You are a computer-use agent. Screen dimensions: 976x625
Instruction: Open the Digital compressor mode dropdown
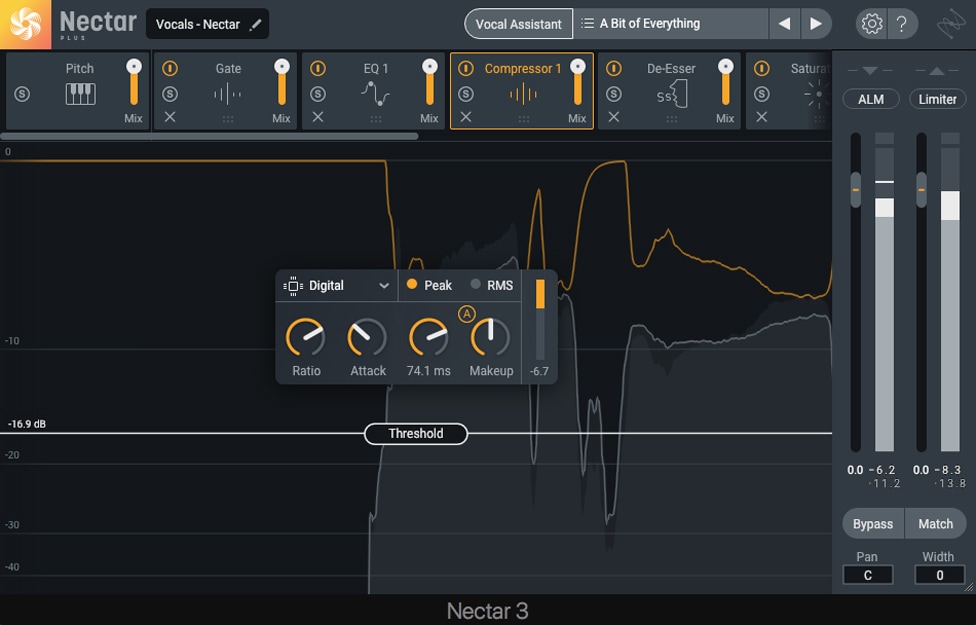point(336,286)
